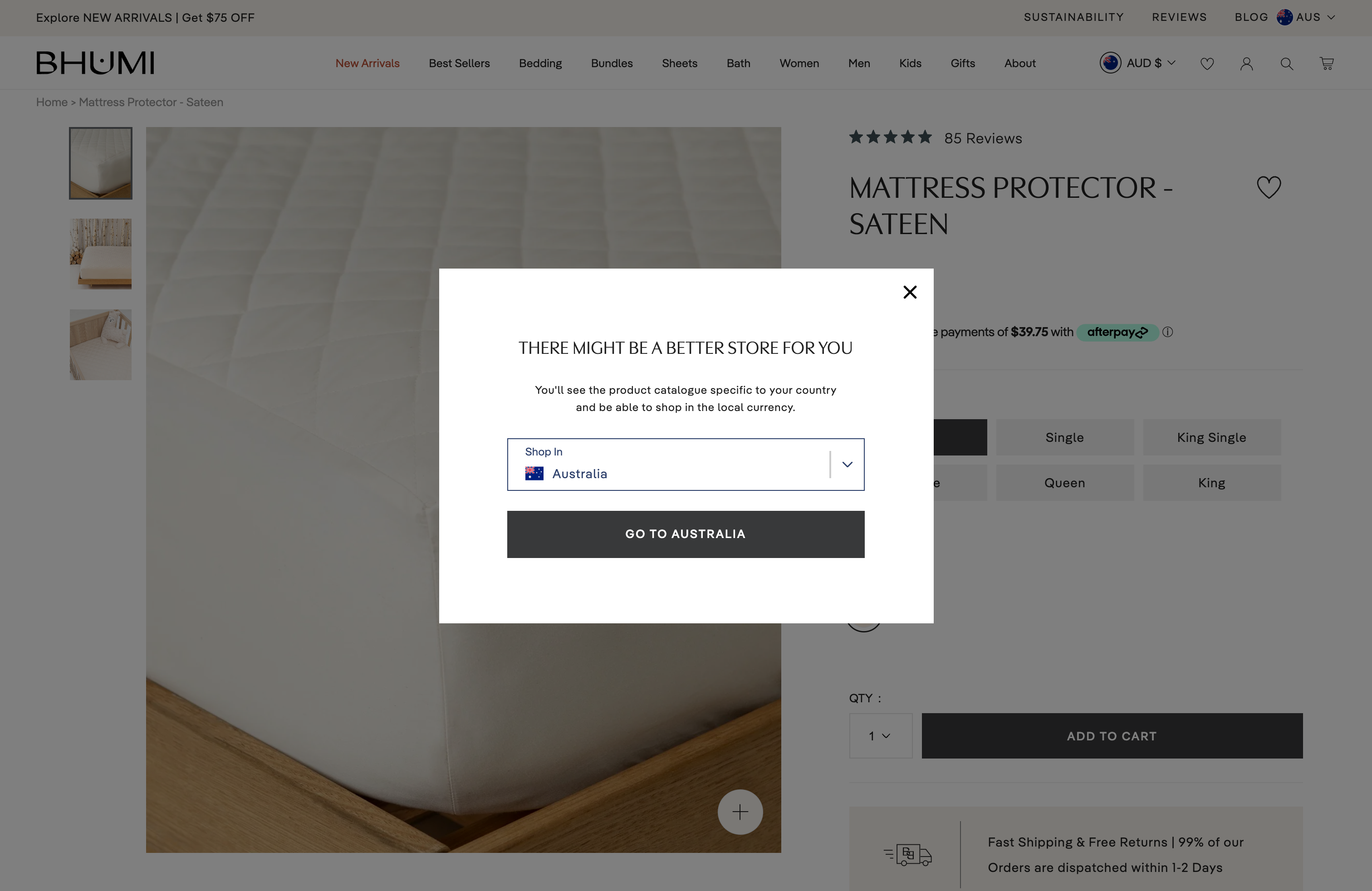Choose the King size option

coord(1211,483)
